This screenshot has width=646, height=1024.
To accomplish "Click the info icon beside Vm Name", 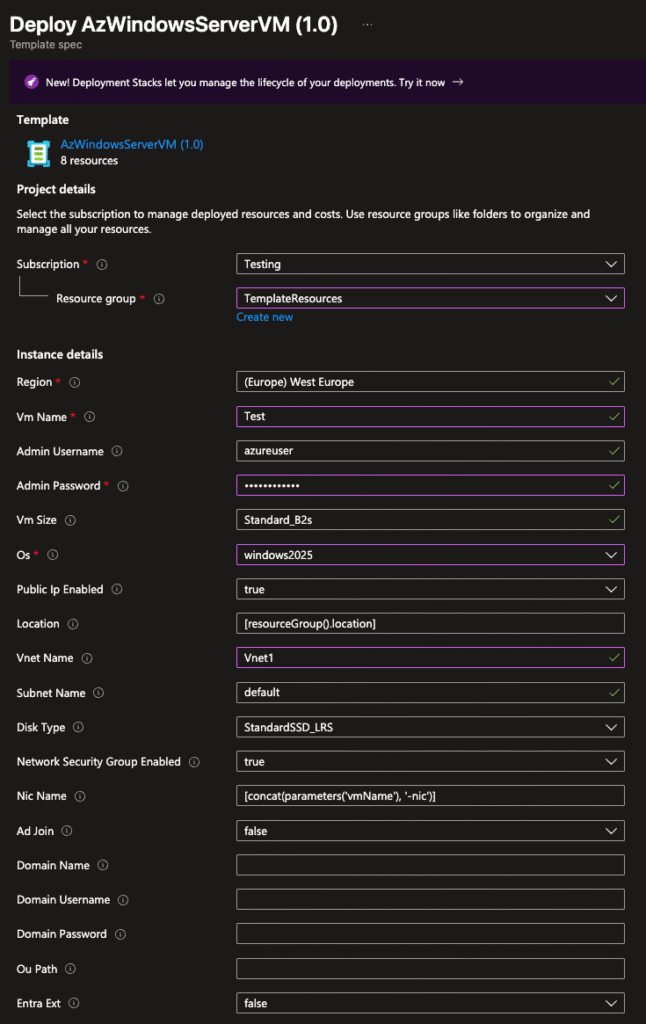I will tap(89, 417).
